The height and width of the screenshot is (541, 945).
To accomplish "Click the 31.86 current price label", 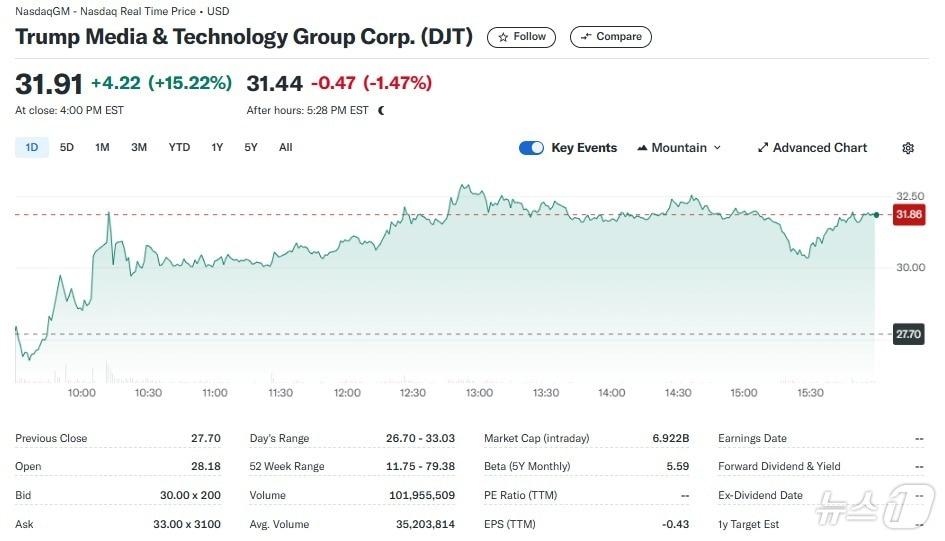I will tap(909, 215).
